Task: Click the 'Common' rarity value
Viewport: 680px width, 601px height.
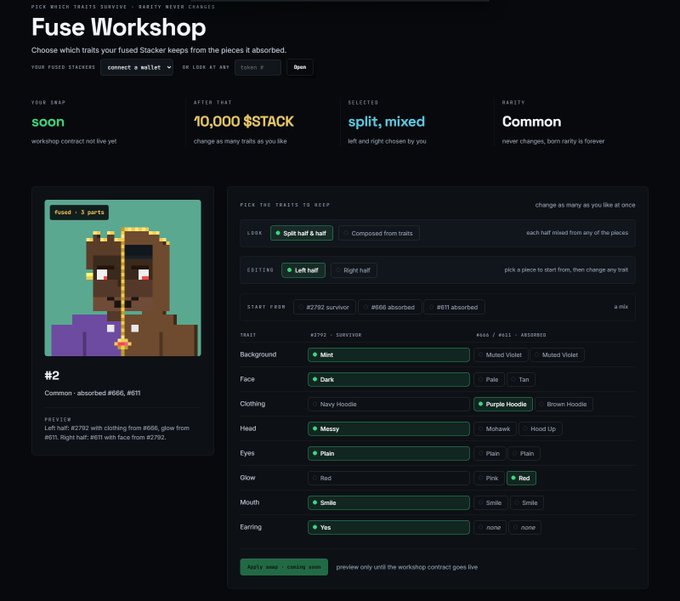Action: click(x=532, y=122)
